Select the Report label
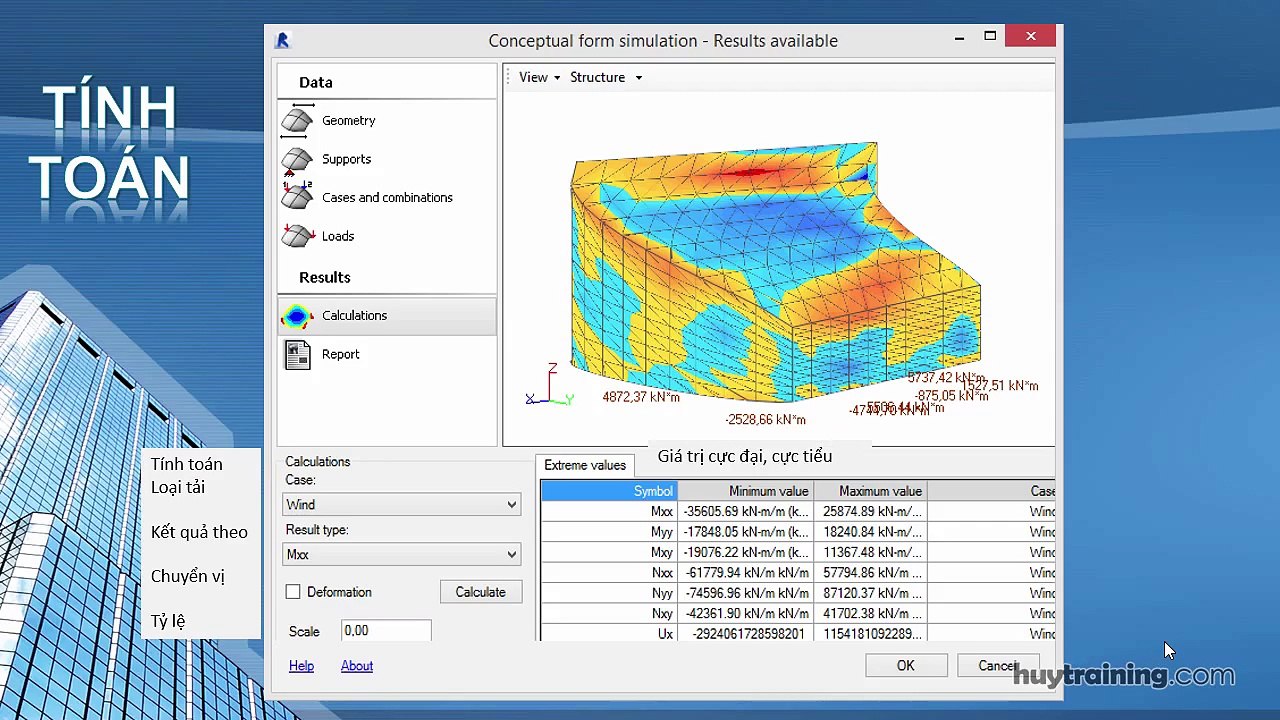1280x720 pixels. click(x=340, y=354)
